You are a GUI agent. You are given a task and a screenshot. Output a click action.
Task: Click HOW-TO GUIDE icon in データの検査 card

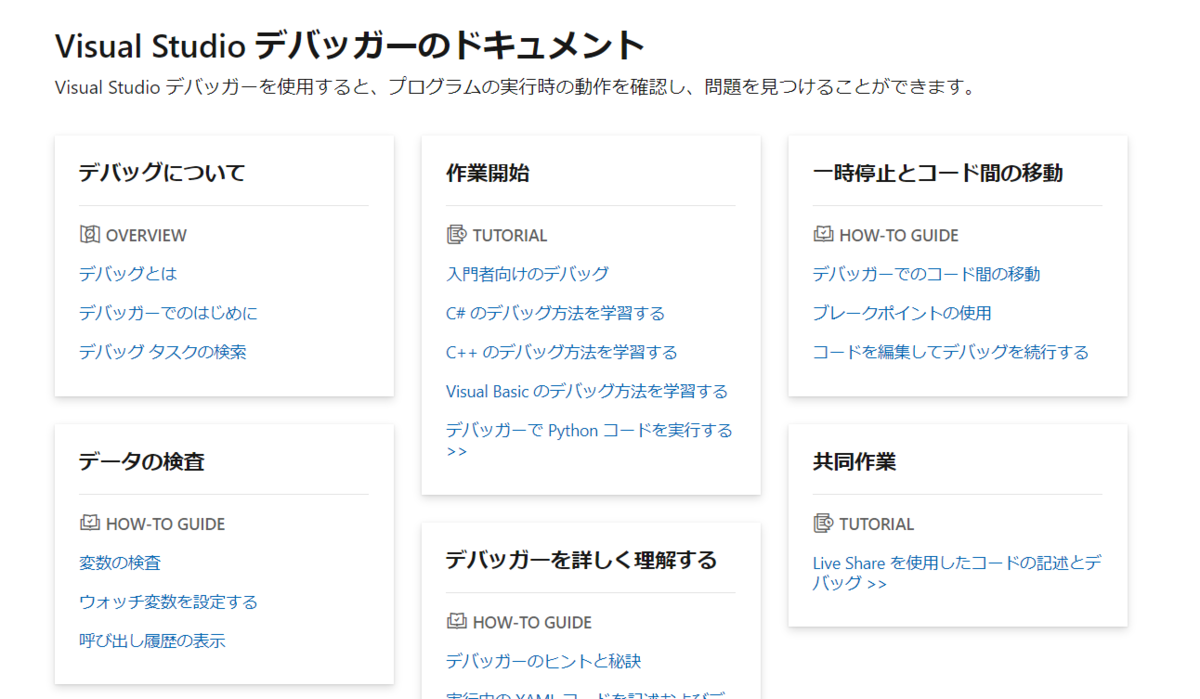coord(89,522)
